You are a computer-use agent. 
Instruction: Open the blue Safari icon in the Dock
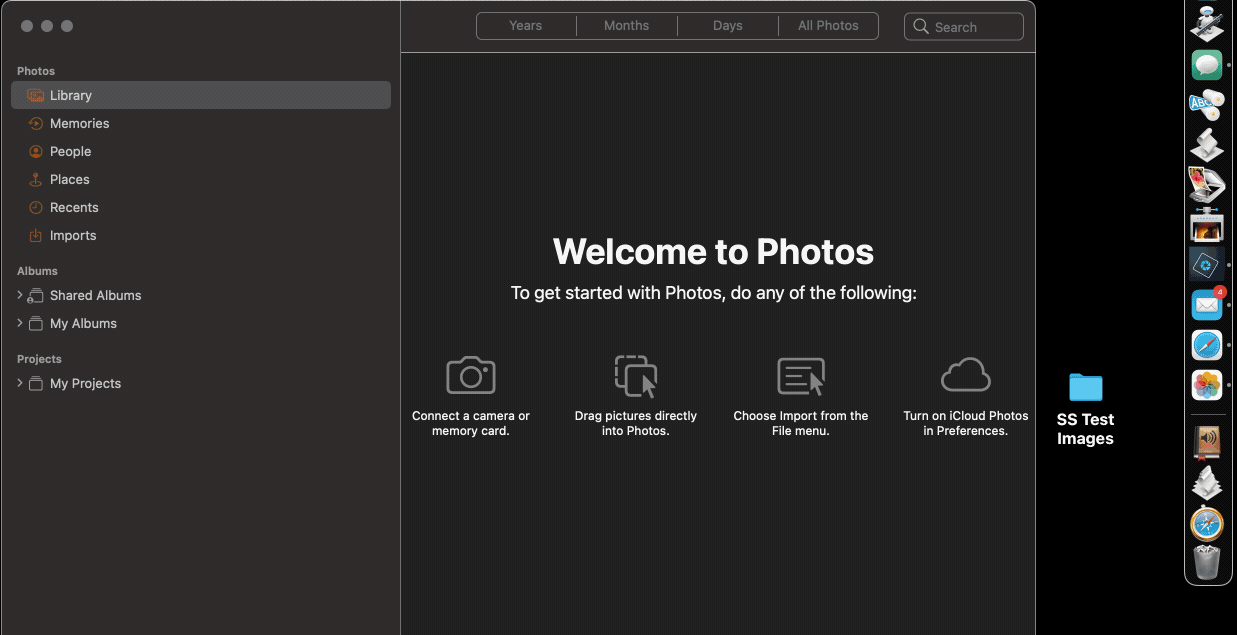(1207, 345)
